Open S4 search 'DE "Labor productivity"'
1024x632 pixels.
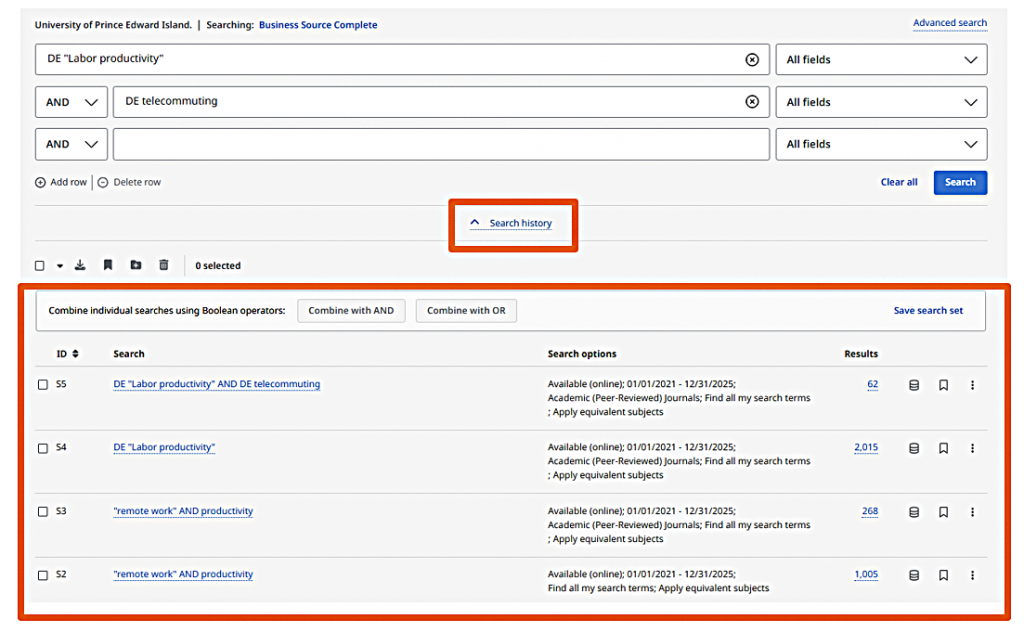(164, 447)
